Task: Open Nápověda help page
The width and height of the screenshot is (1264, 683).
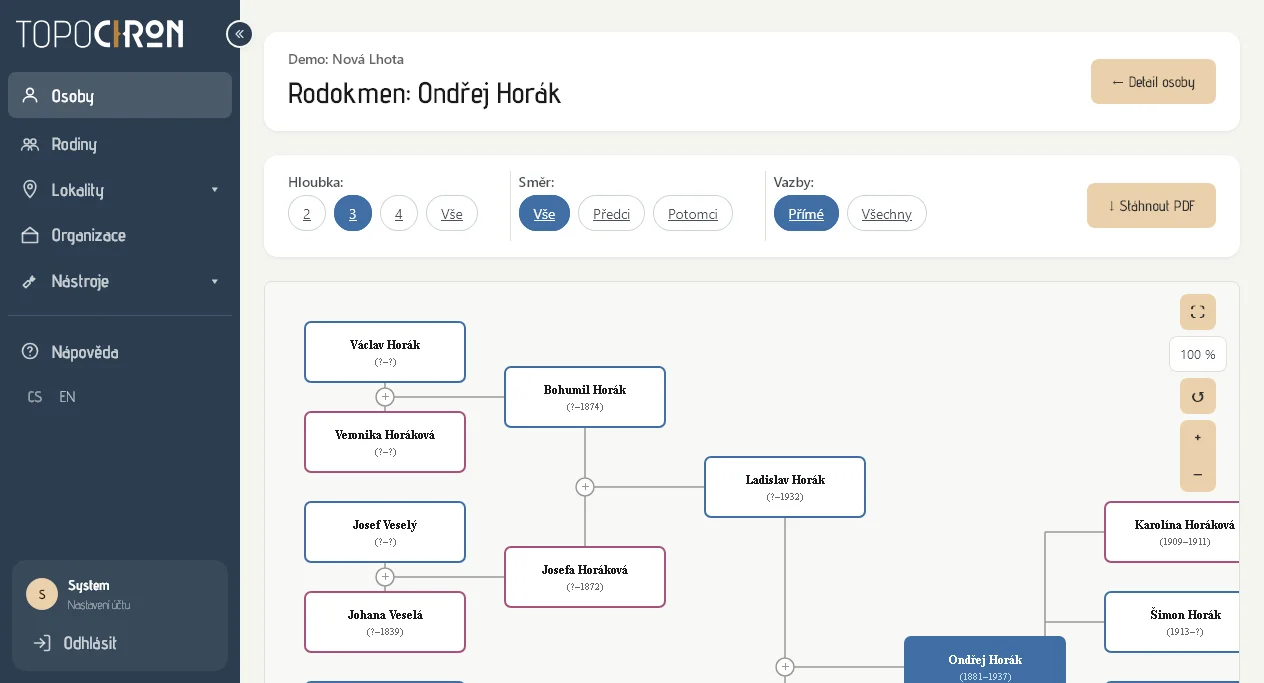Action: pyautogui.click(x=120, y=352)
